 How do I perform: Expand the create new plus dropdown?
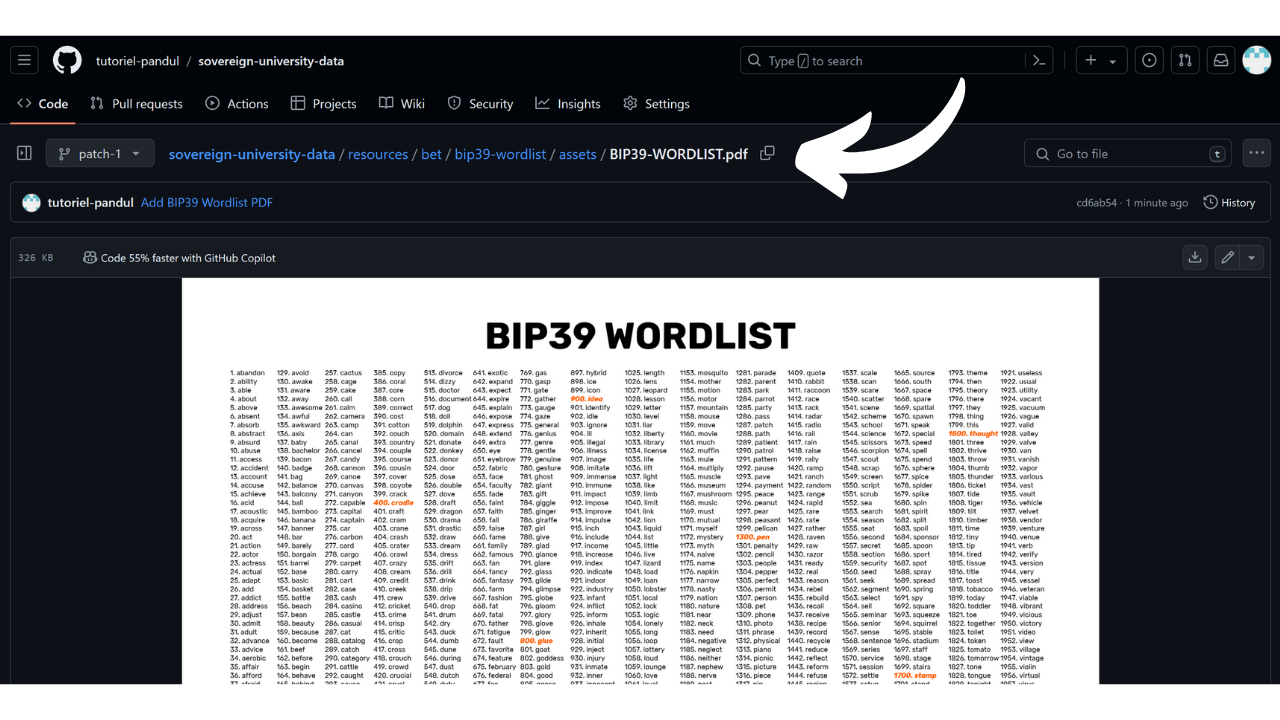(x=1100, y=60)
